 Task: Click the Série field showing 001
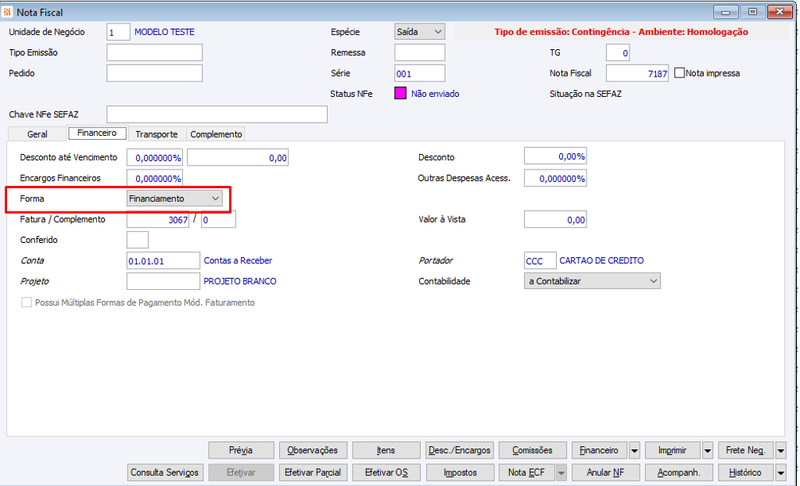tap(419, 73)
